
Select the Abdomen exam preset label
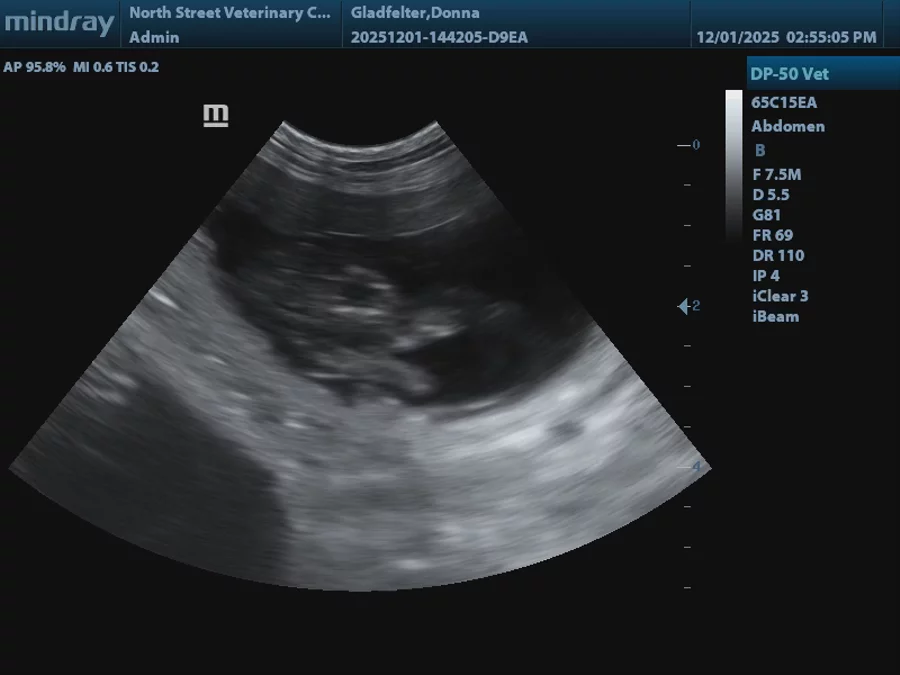tap(788, 126)
